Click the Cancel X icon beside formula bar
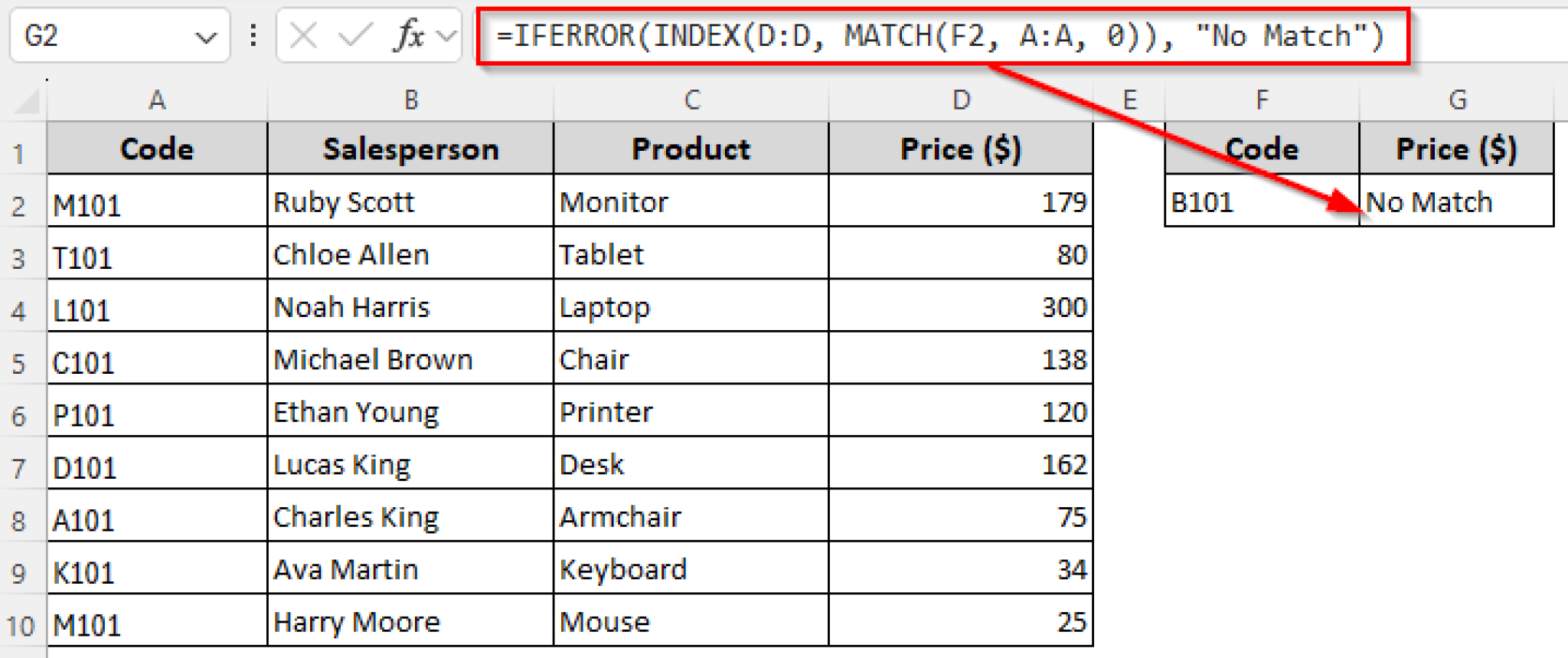Viewport: 1568px width, 658px height. pyautogui.click(x=305, y=34)
